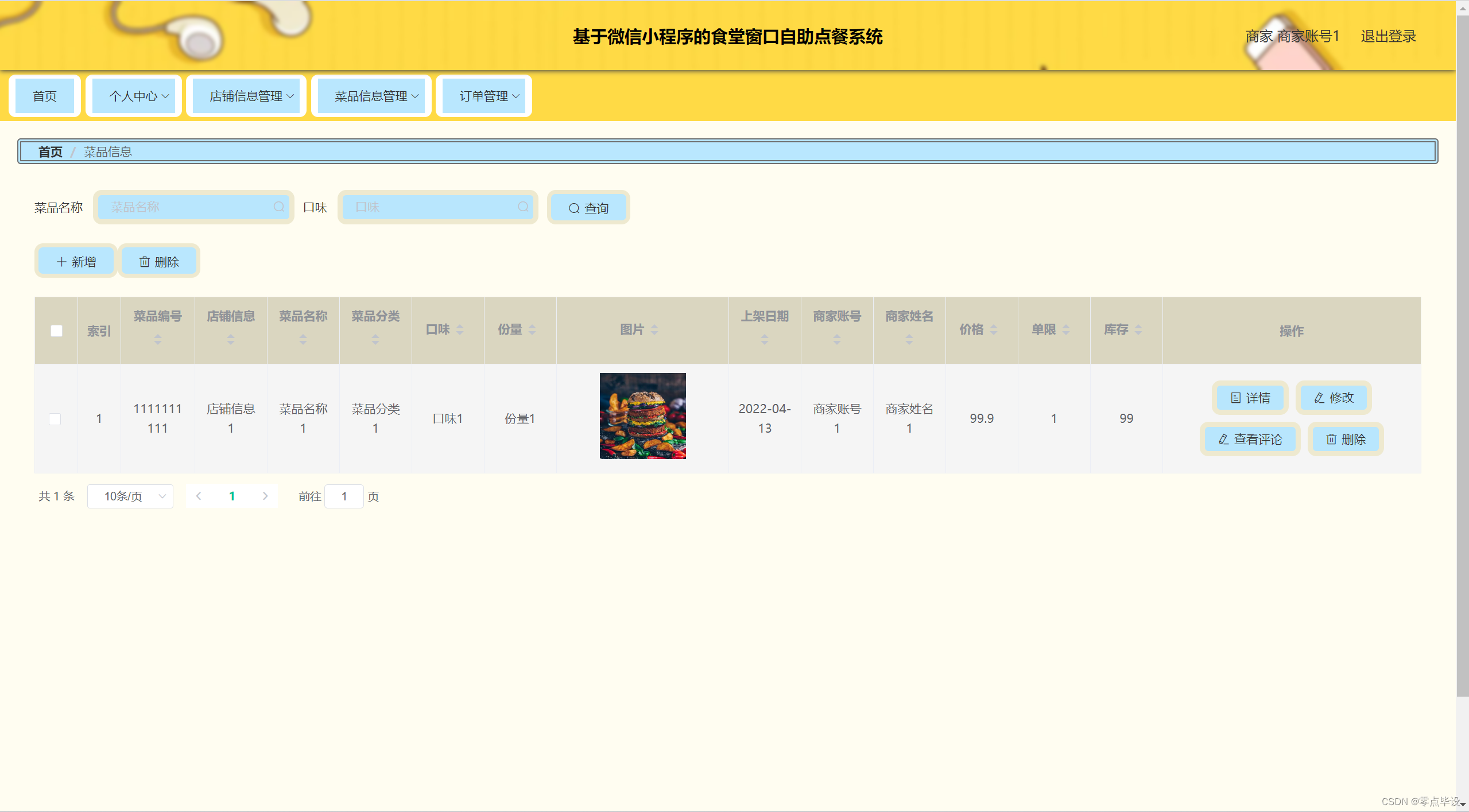The height and width of the screenshot is (812, 1469).
Task: Sort by 口味 column sort icon
Action: click(460, 329)
